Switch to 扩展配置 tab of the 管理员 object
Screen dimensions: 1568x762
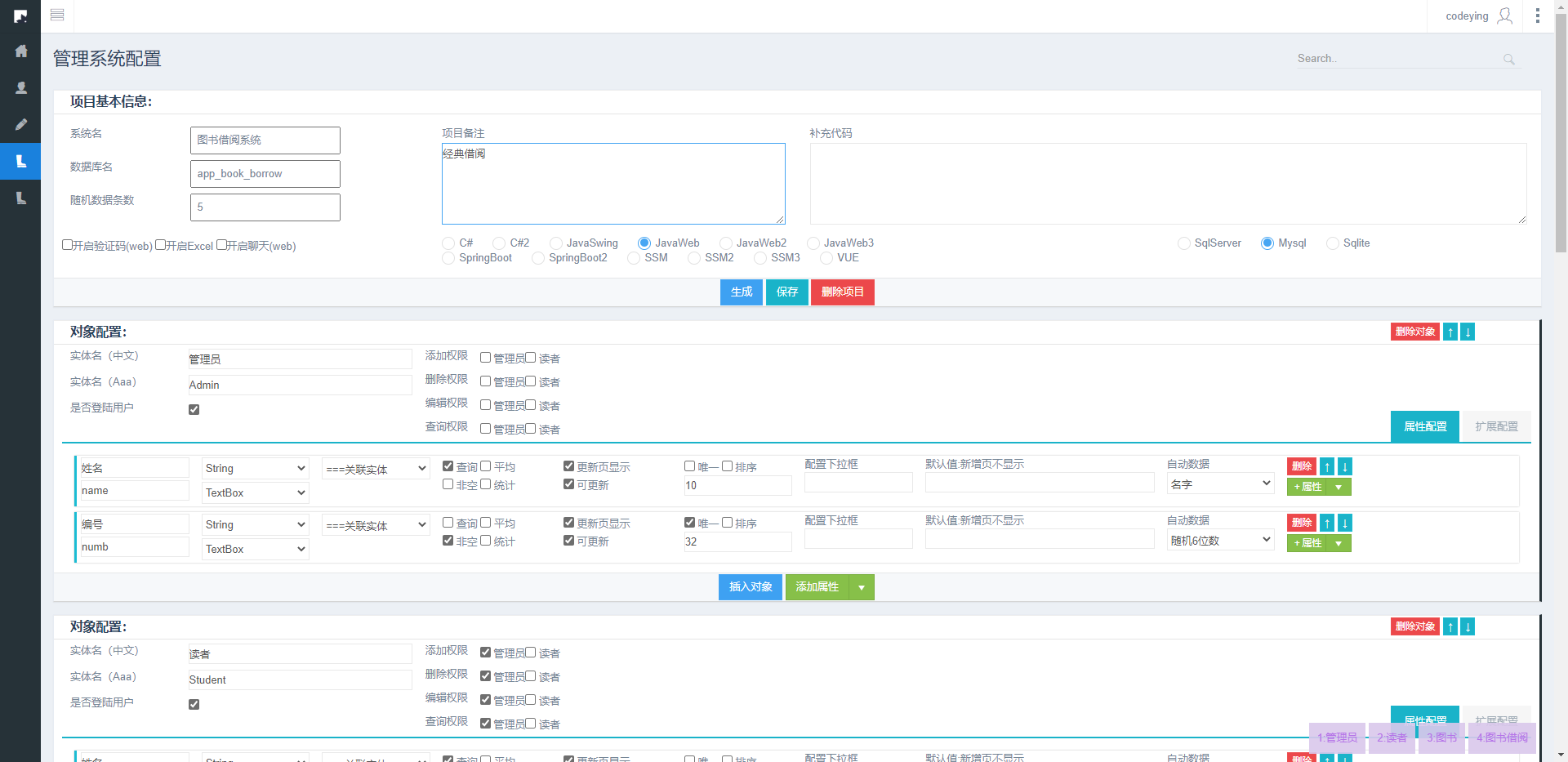pyautogui.click(x=1496, y=426)
